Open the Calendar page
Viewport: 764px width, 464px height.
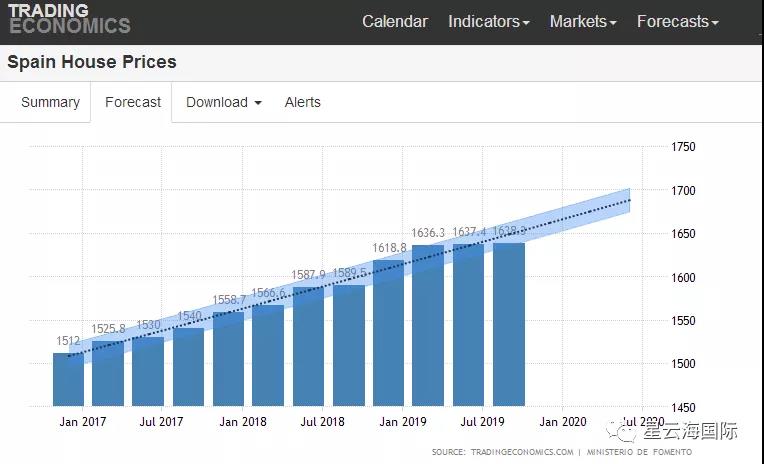pyautogui.click(x=395, y=21)
